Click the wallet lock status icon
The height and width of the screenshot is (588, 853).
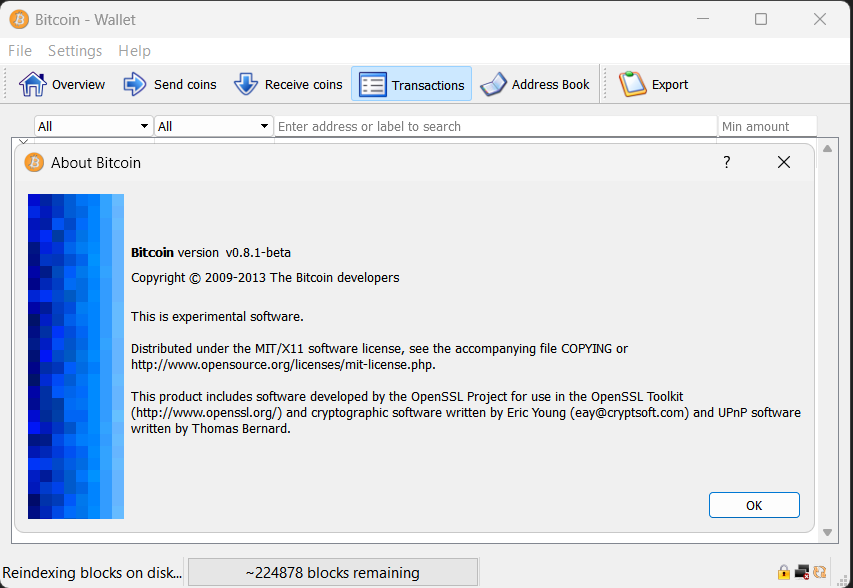[x=783, y=572]
